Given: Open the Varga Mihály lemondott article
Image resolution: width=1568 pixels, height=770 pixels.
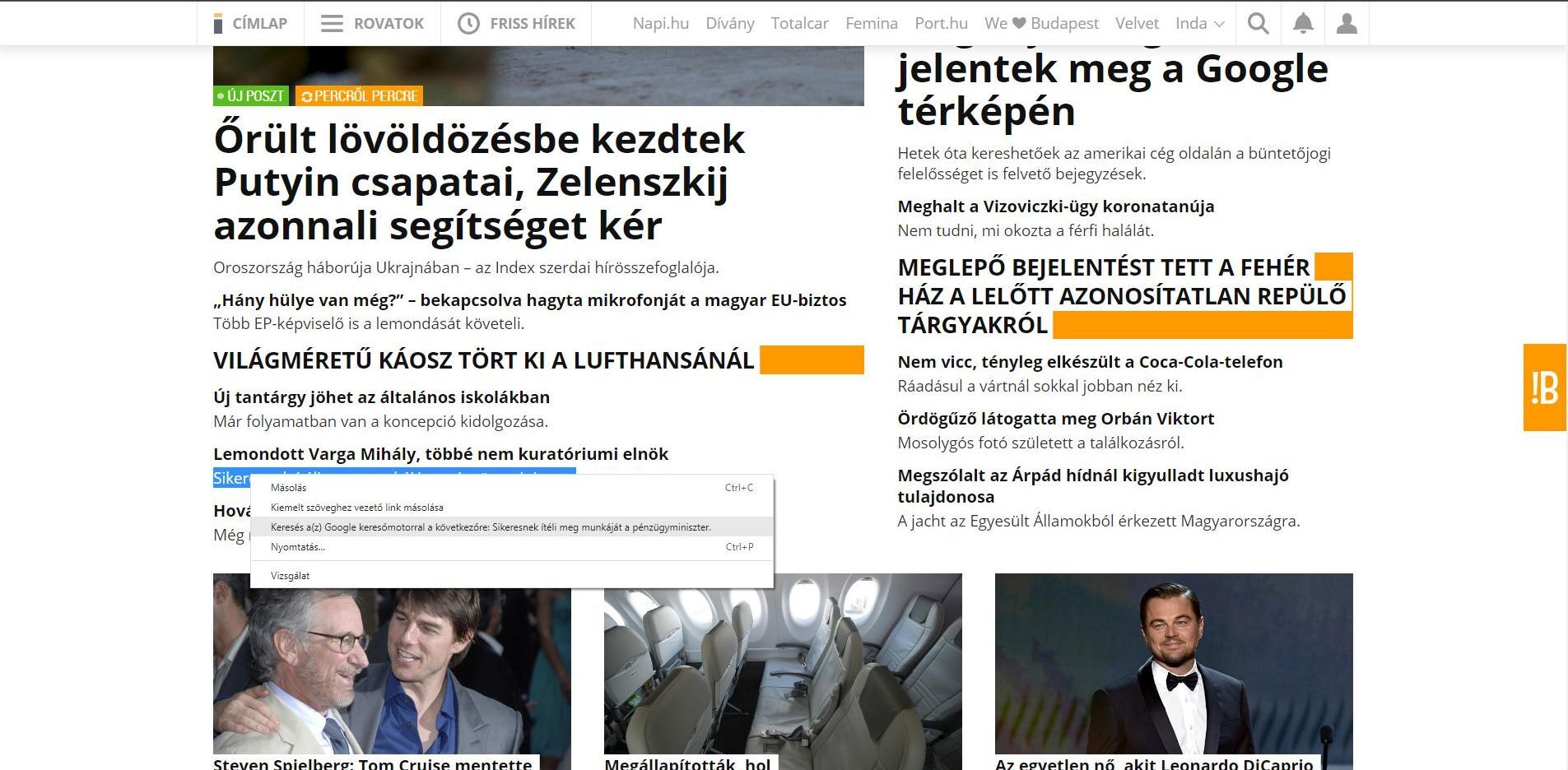Looking at the screenshot, I should pyautogui.click(x=441, y=454).
